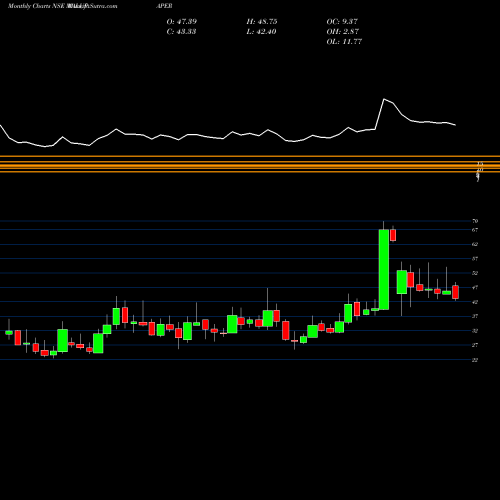
Task: Click the open price value O: 47.39
Action: (x=182, y=22)
